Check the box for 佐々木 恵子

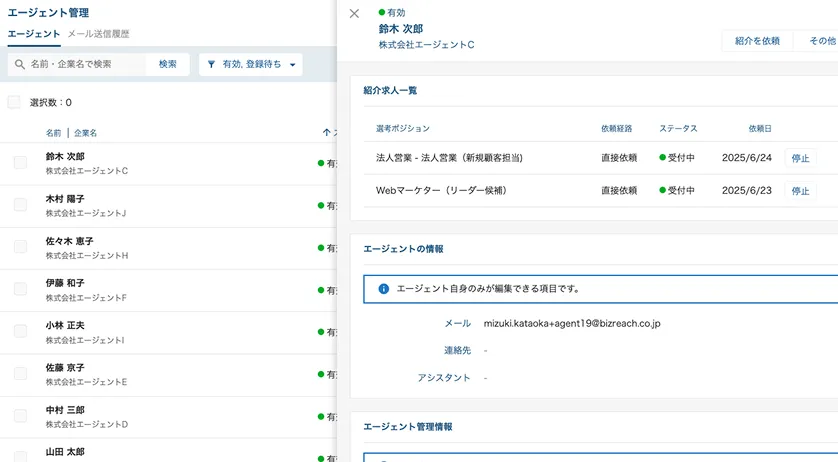20,247
